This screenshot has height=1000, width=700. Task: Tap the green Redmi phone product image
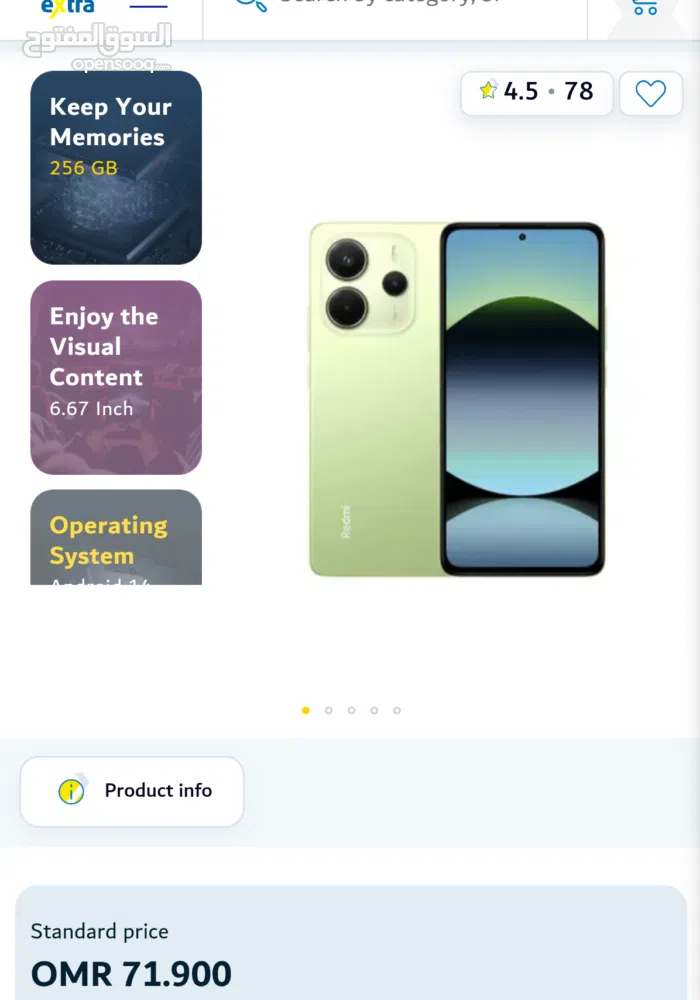[x=456, y=399]
